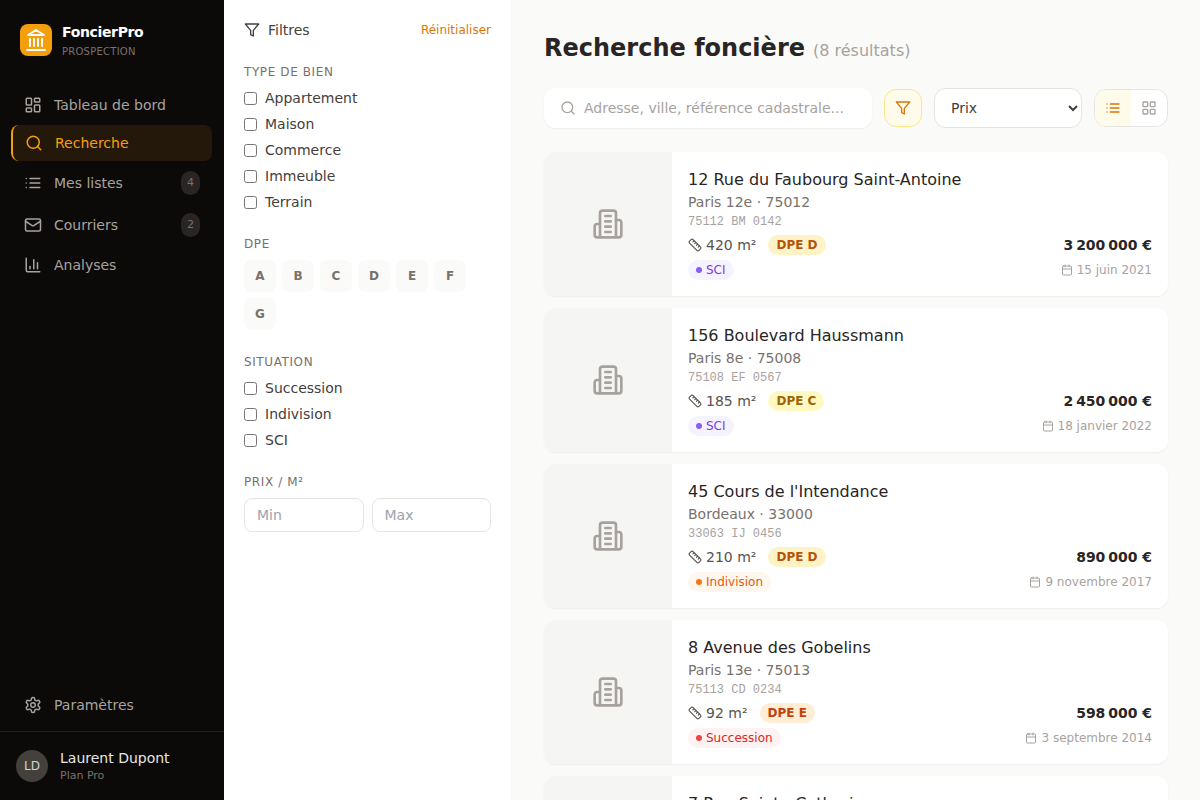Click the building thumbnail for Boulevard Haussmann
The height and width of the screenshot is (800, 1200).
(x=608, y=380)
